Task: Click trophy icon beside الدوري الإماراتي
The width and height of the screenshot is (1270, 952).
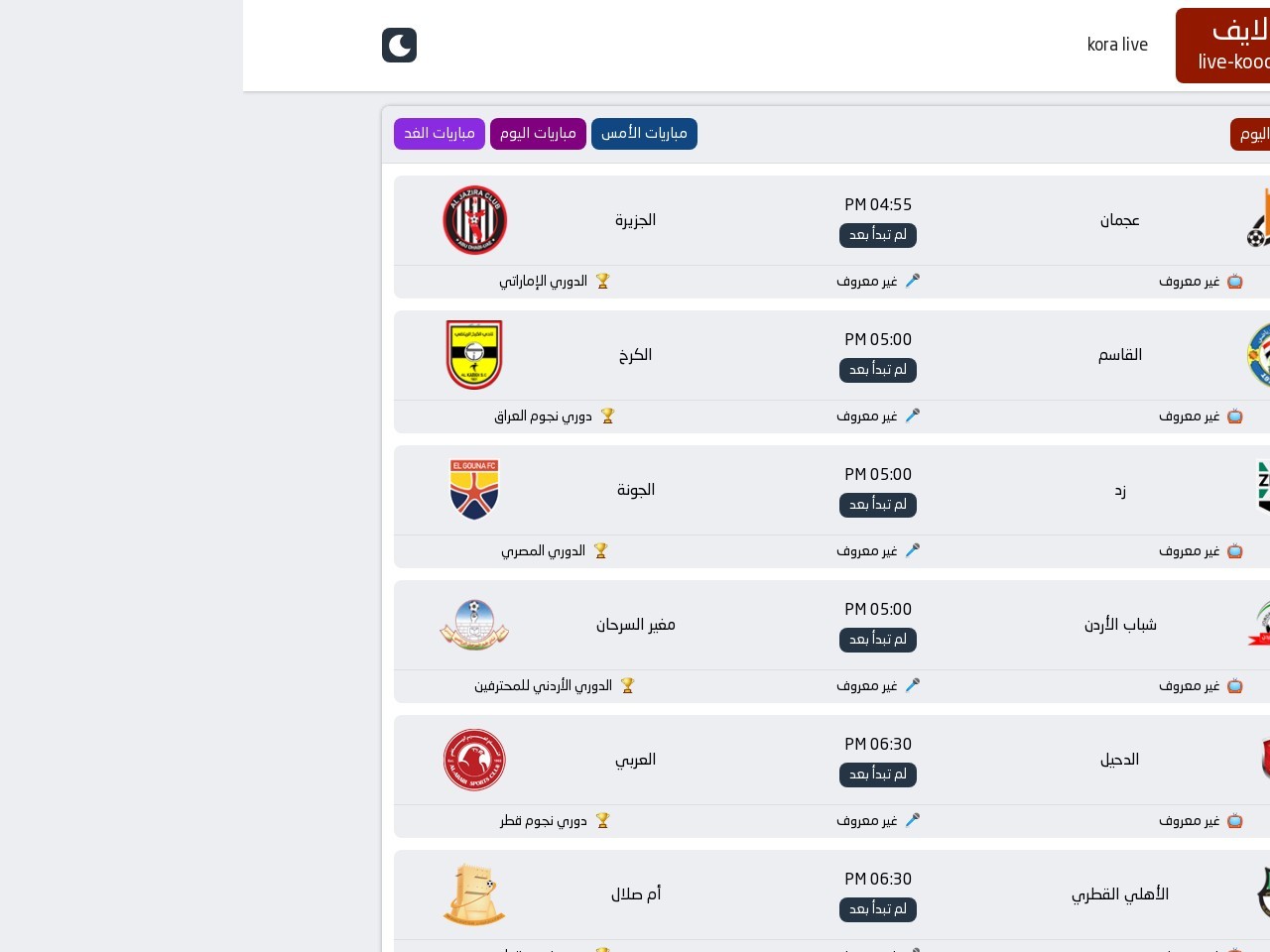Action: (602, 282)
